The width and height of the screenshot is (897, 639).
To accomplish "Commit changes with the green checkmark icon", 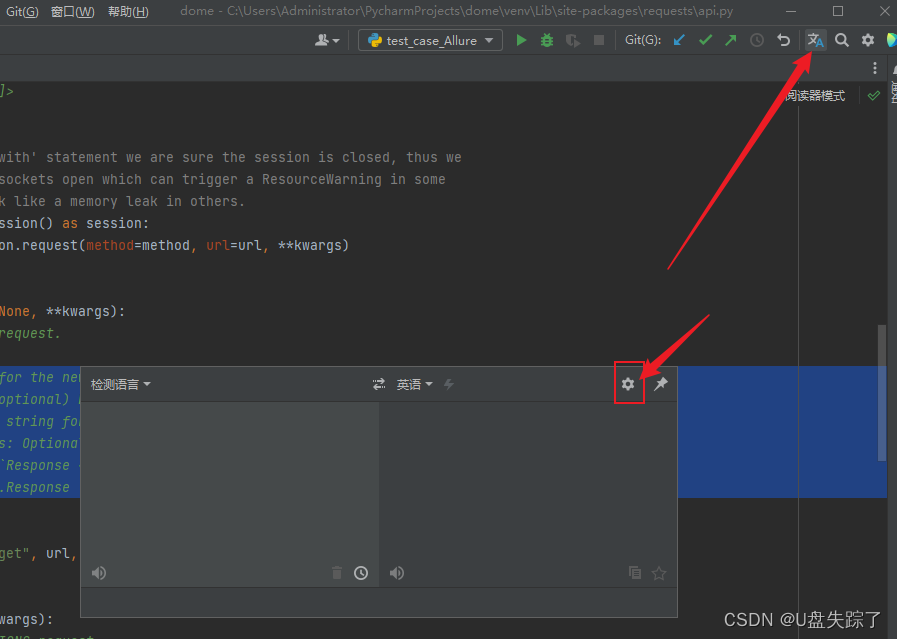I will 703,40.
